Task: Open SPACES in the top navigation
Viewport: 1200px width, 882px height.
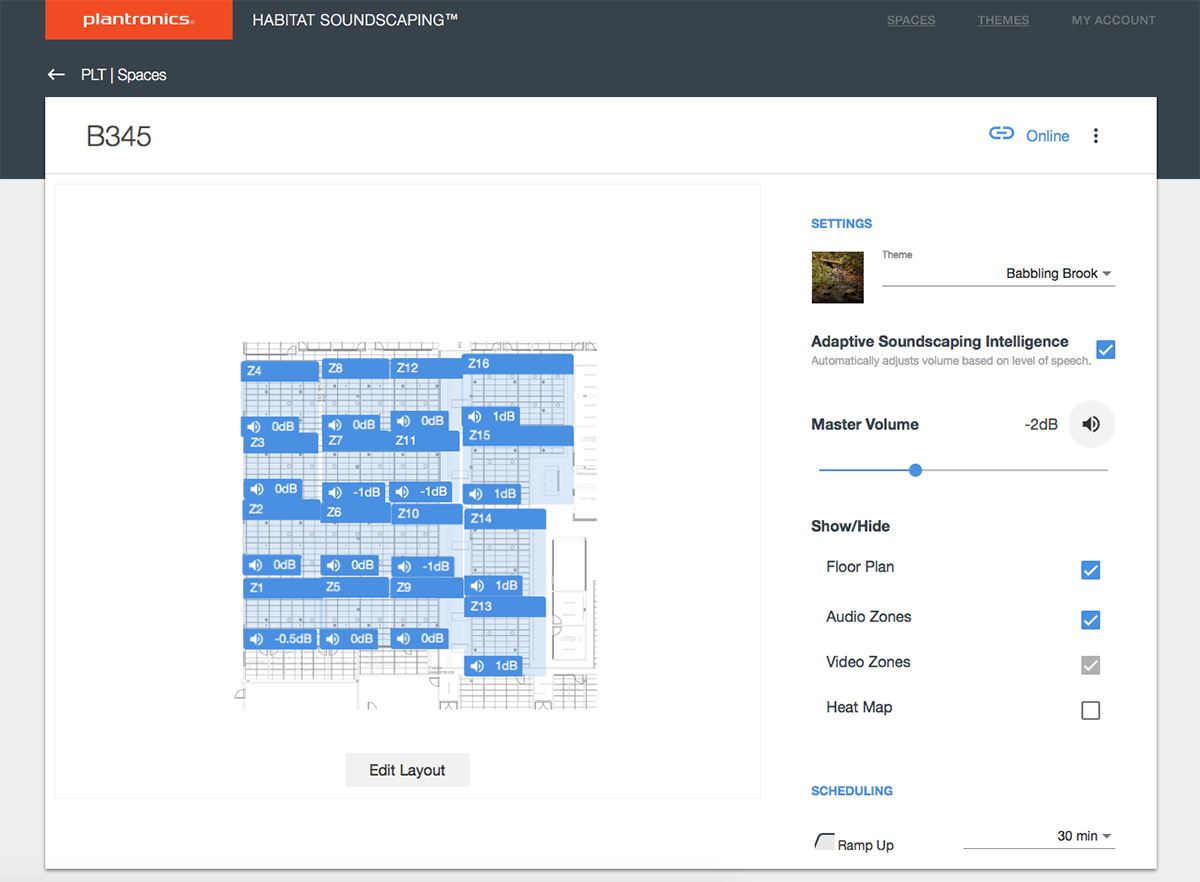Action: click(911, 20)
